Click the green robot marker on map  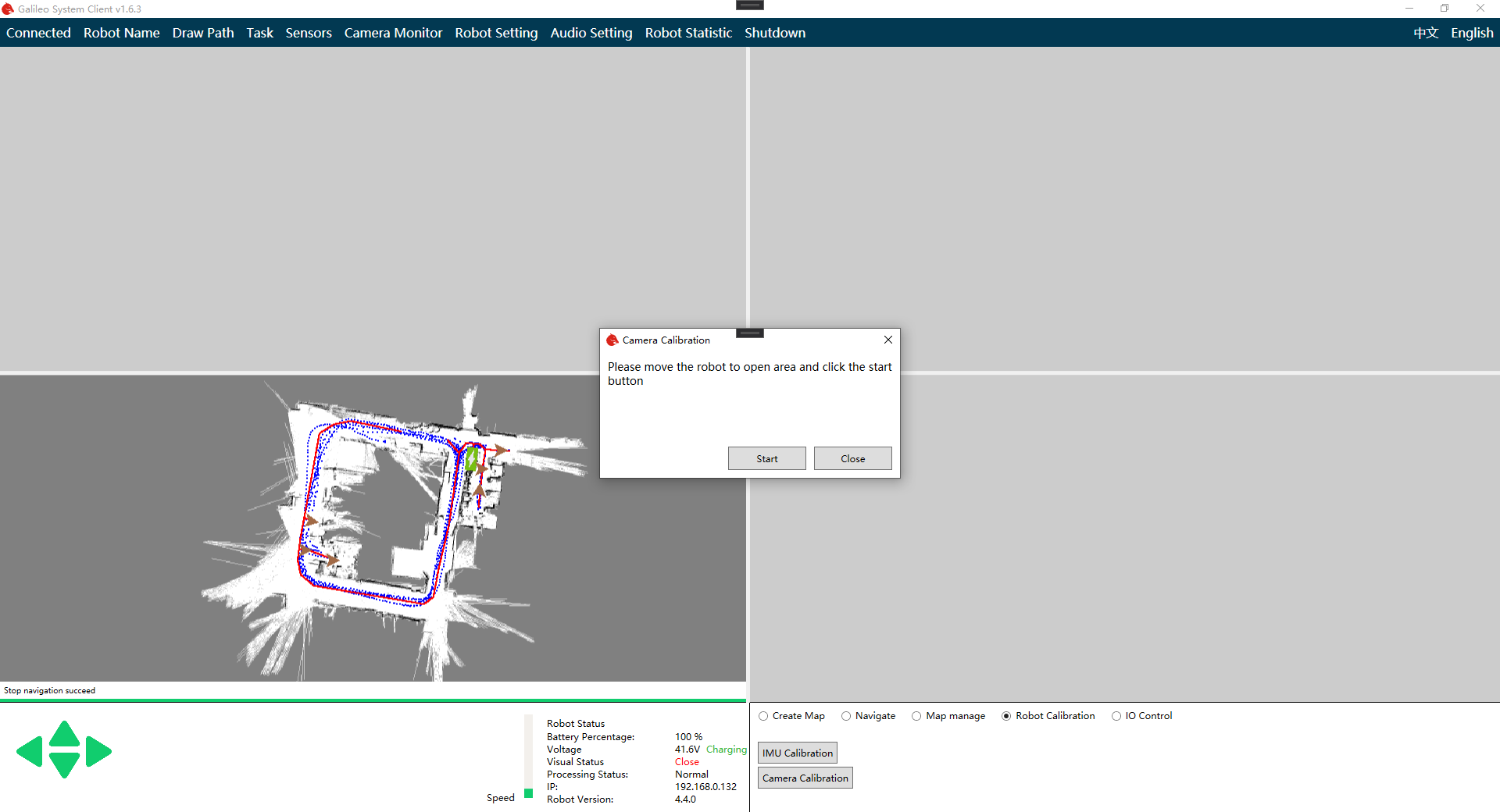471,459
